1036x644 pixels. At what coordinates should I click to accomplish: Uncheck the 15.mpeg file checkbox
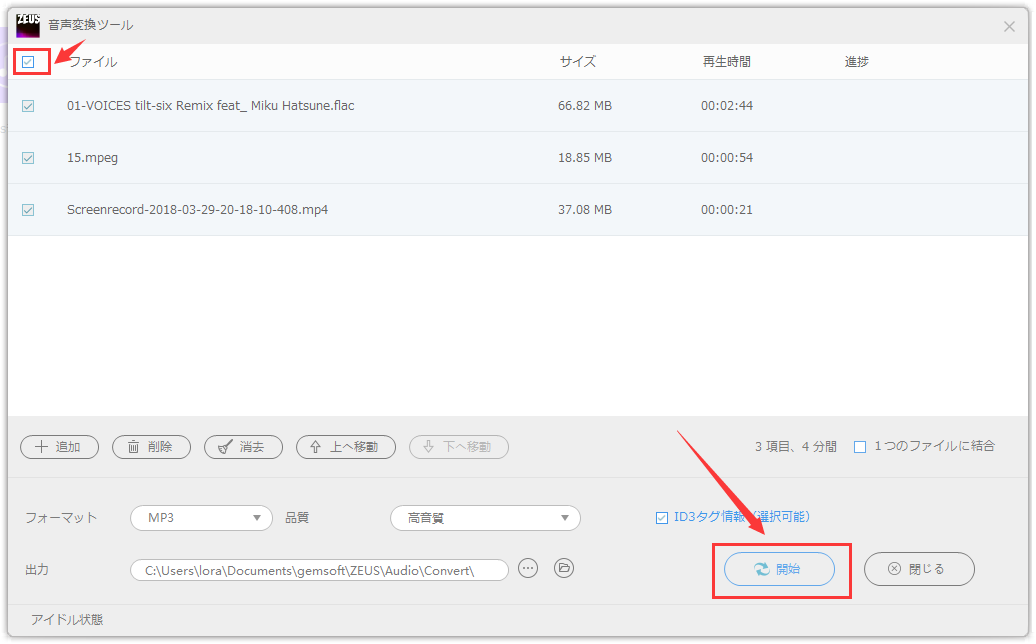coord(28,158)
